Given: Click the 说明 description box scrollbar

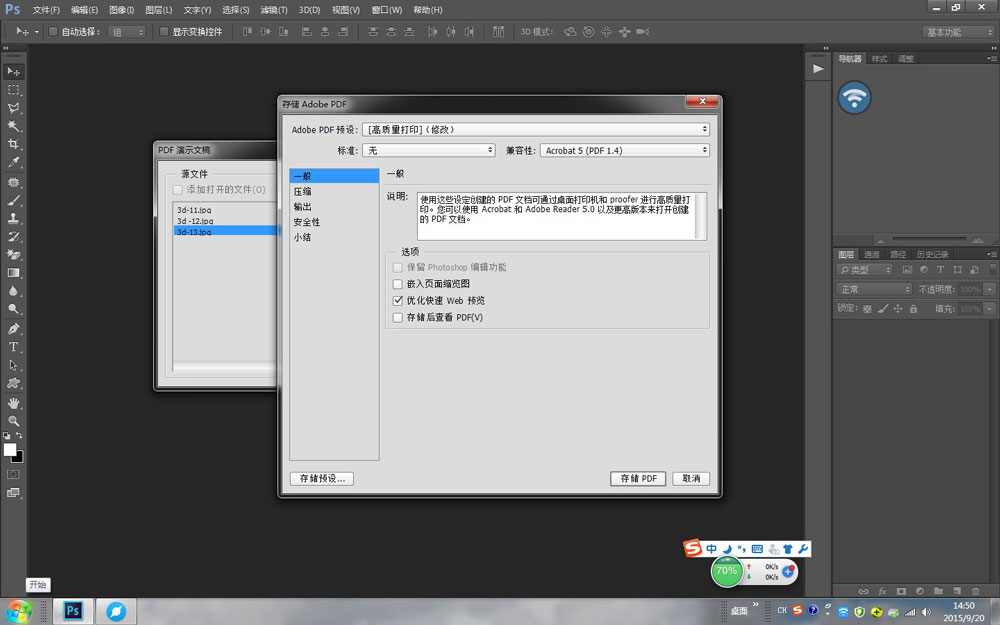Looking at the screenshot, I should point(701,216).
